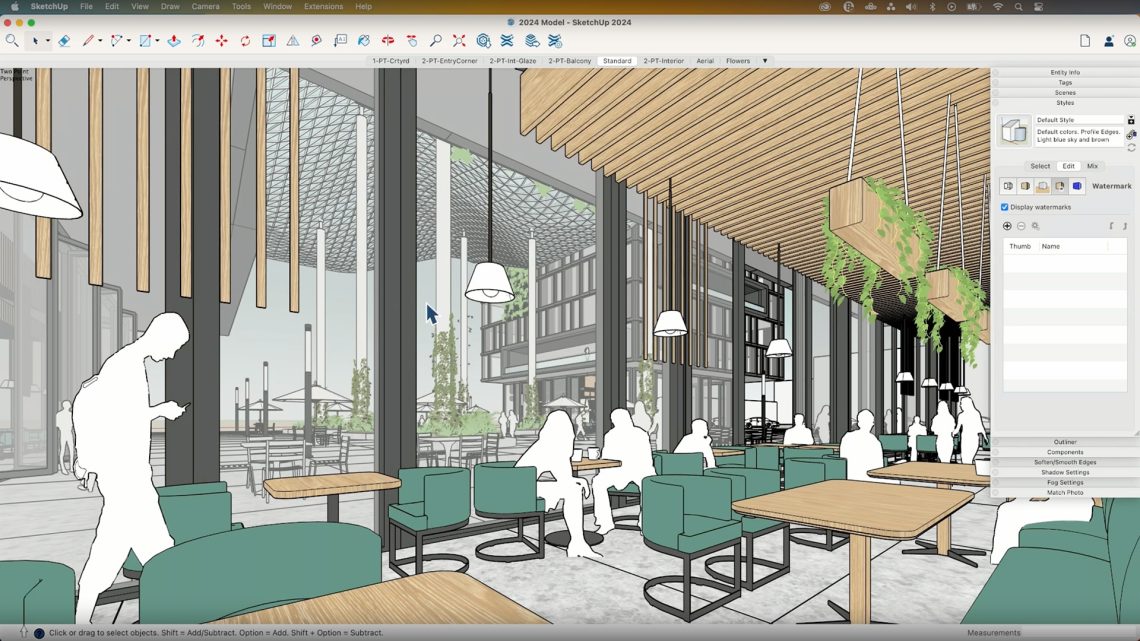Expand the Tags panel
This screenshot has height=641, width=1140.
[x=1064, y=82]
